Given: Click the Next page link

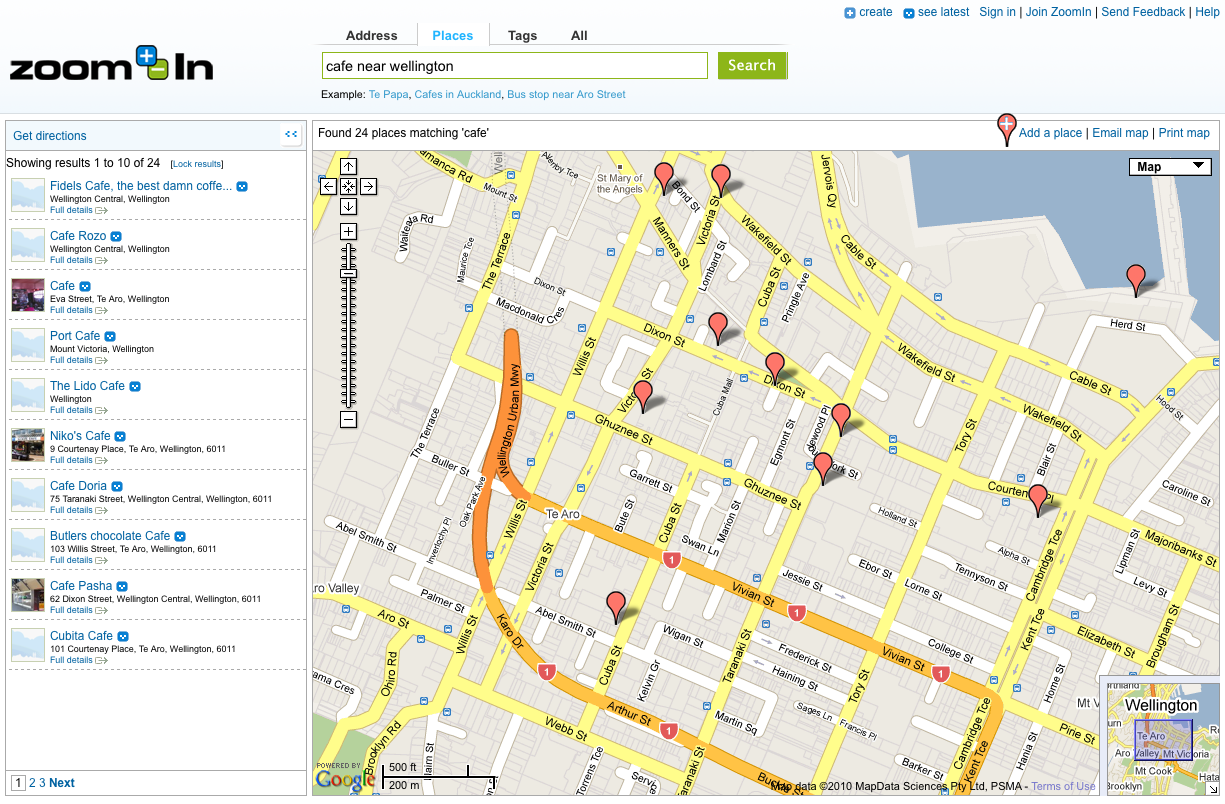Looking at the screenshot, I should 62,783.
